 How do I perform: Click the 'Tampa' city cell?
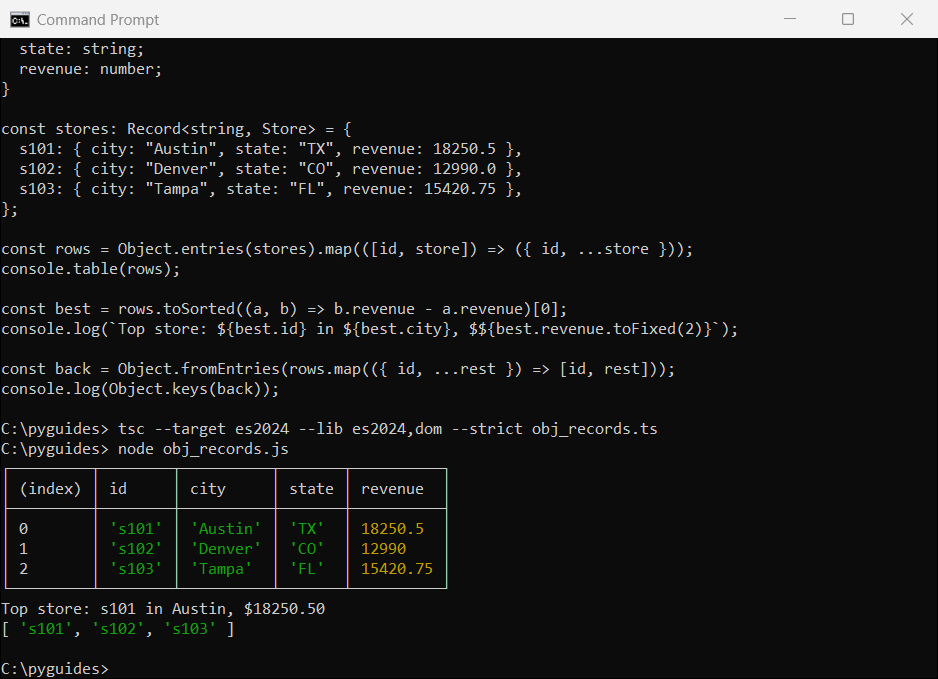click(x=221, y=569)
